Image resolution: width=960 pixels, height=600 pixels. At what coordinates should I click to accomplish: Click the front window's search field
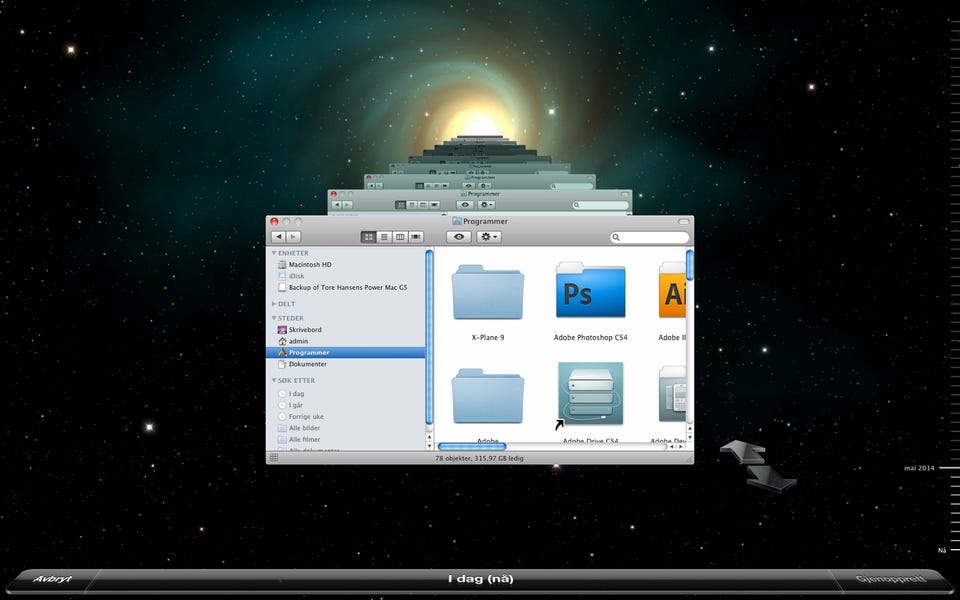point(650,237)
